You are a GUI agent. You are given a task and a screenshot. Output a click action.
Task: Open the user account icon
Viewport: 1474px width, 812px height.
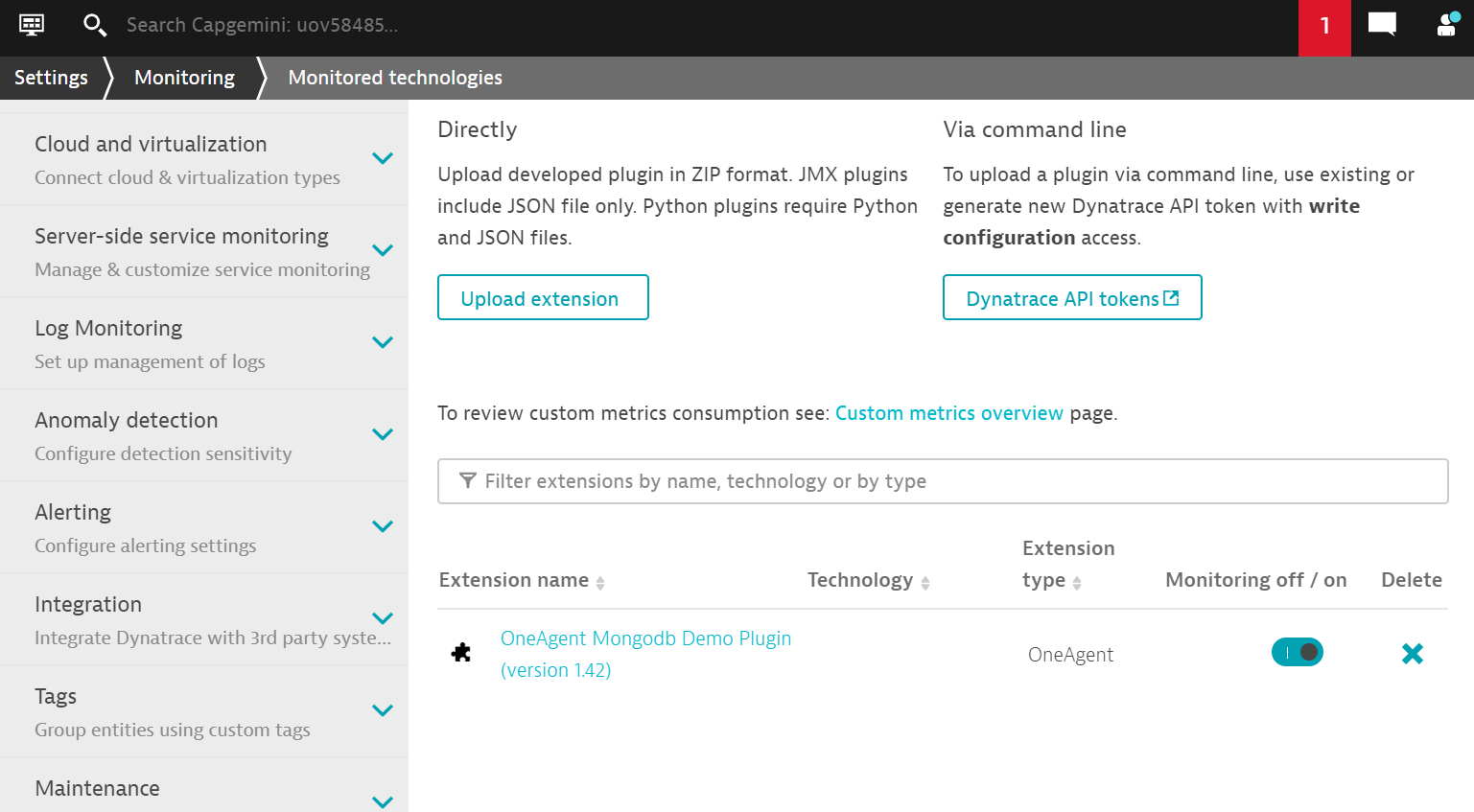(1447, 25)
